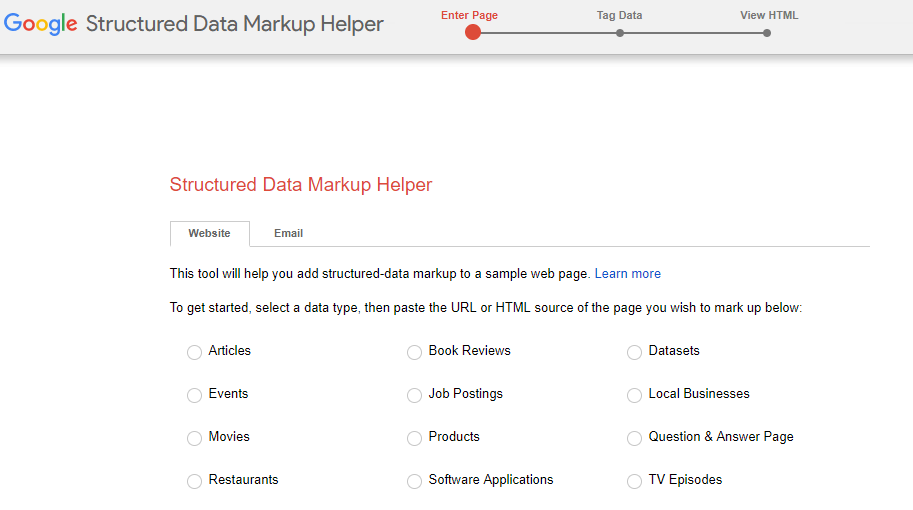Click the View HTML step marker

click(x=767, y=33)
